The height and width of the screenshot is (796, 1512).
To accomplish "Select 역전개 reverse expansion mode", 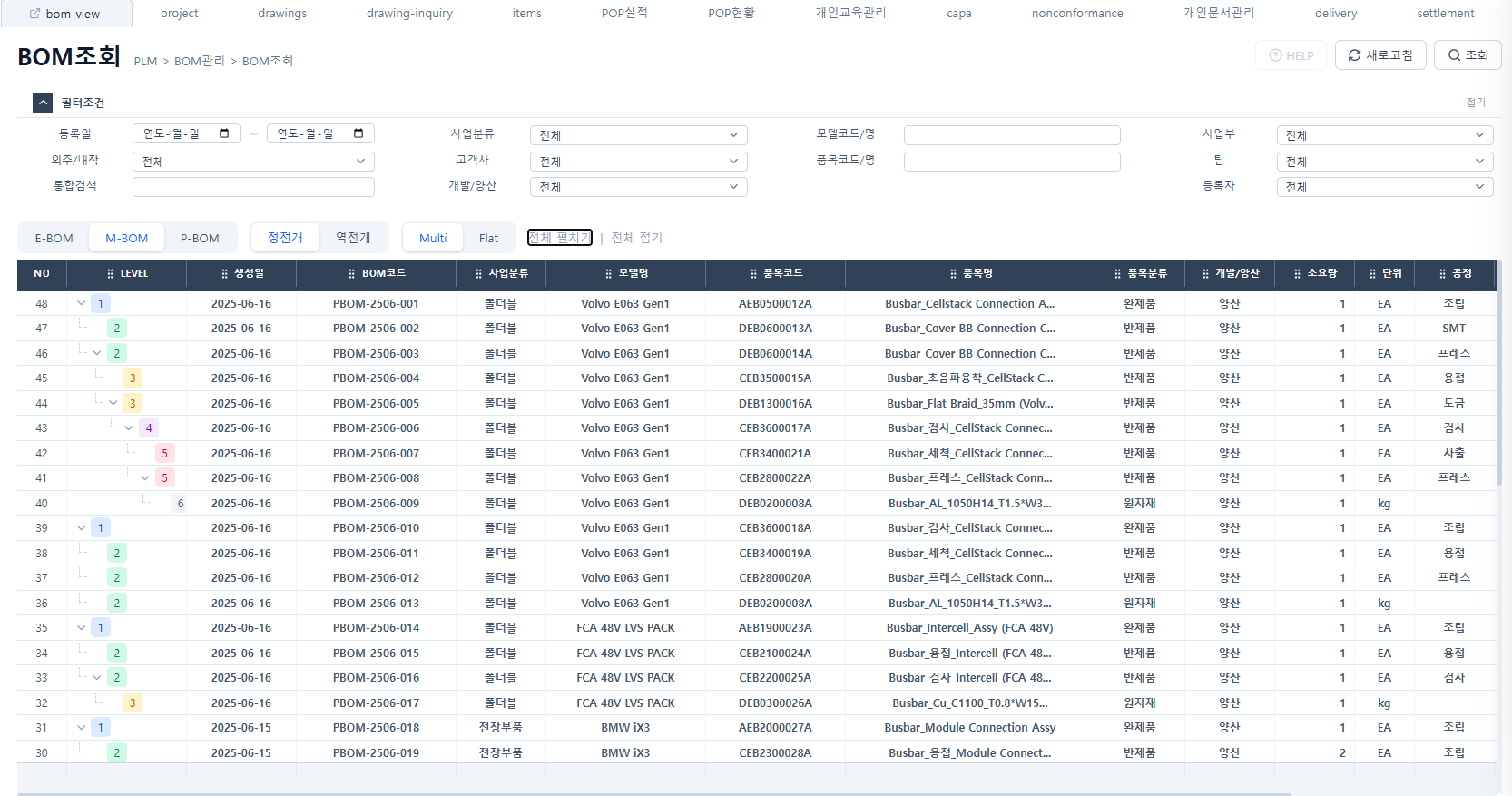I will pos(353,238).
